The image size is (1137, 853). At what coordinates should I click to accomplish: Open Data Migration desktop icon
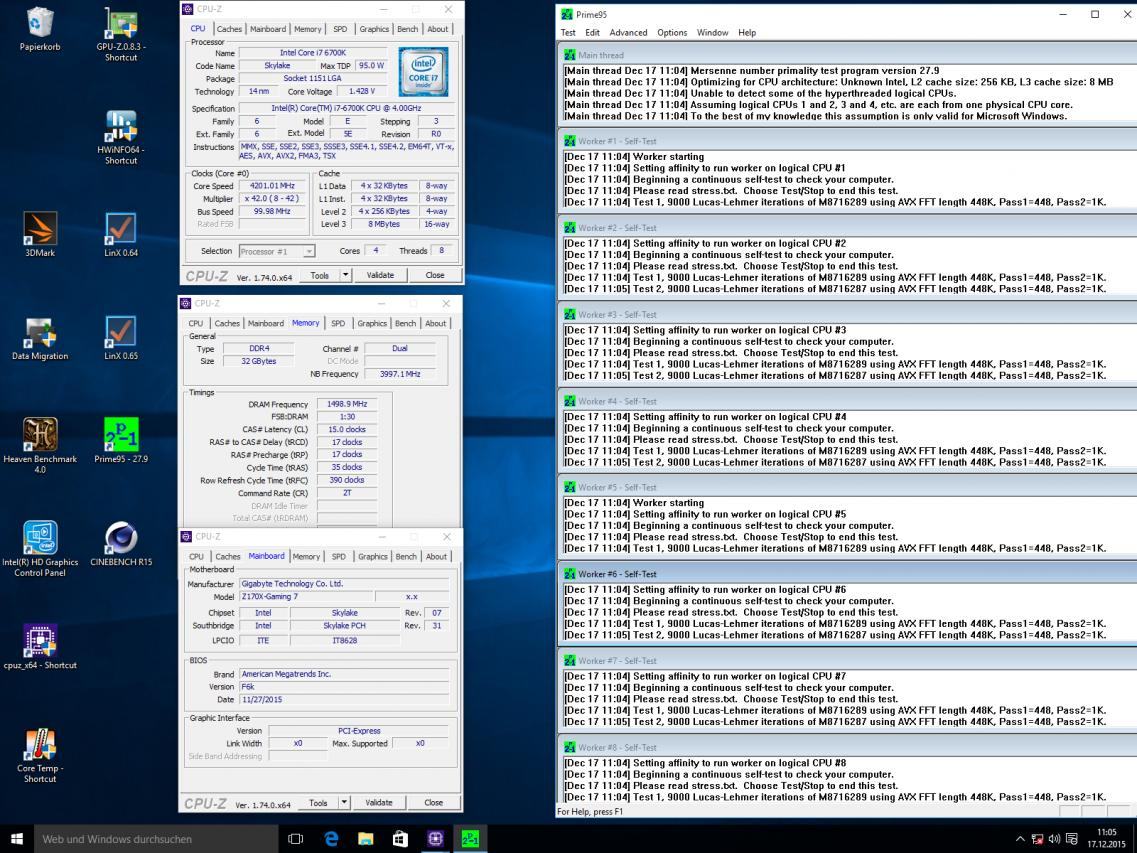[39, 337]
